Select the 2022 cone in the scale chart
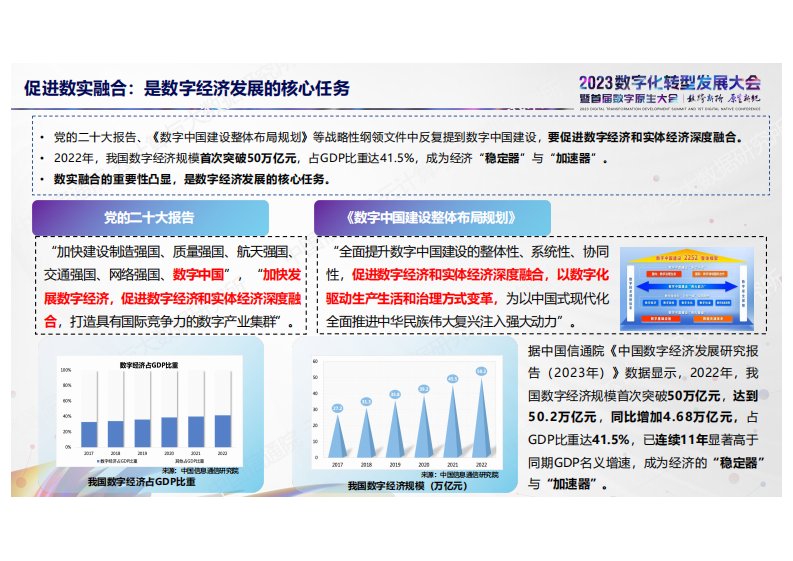 [481, 420]
